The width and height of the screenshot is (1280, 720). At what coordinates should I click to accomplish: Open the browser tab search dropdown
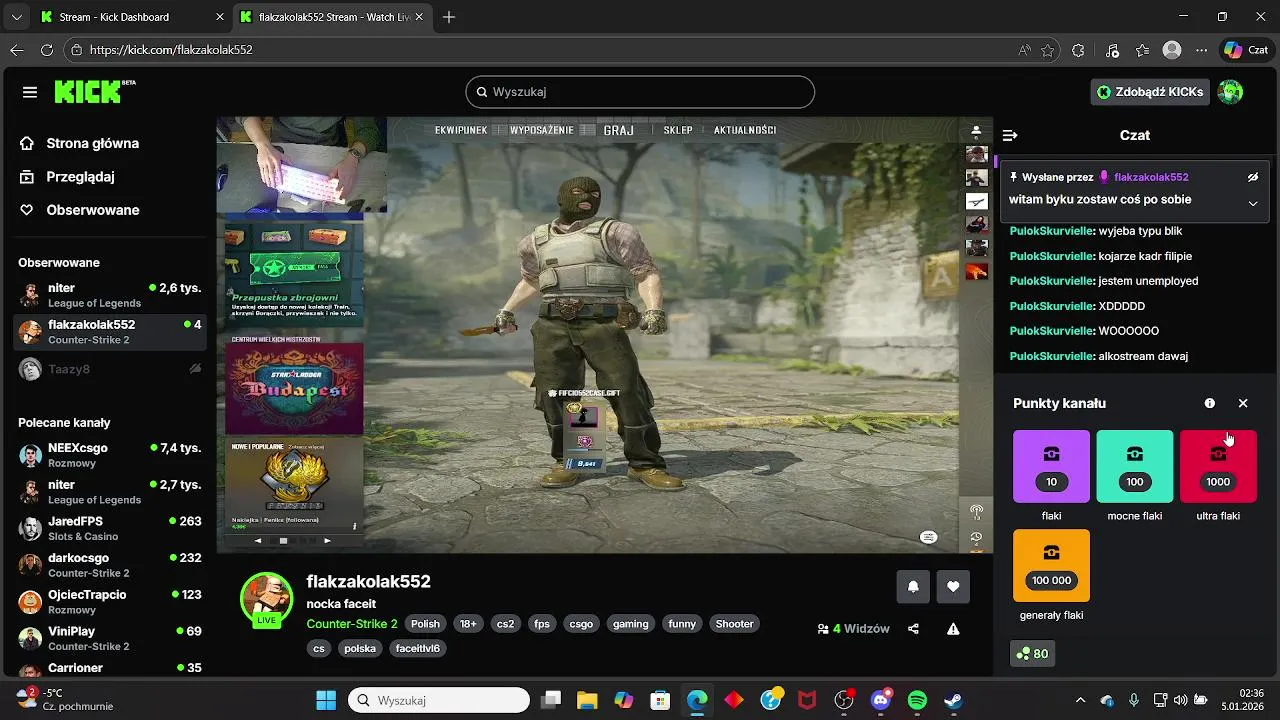point(16,17)
